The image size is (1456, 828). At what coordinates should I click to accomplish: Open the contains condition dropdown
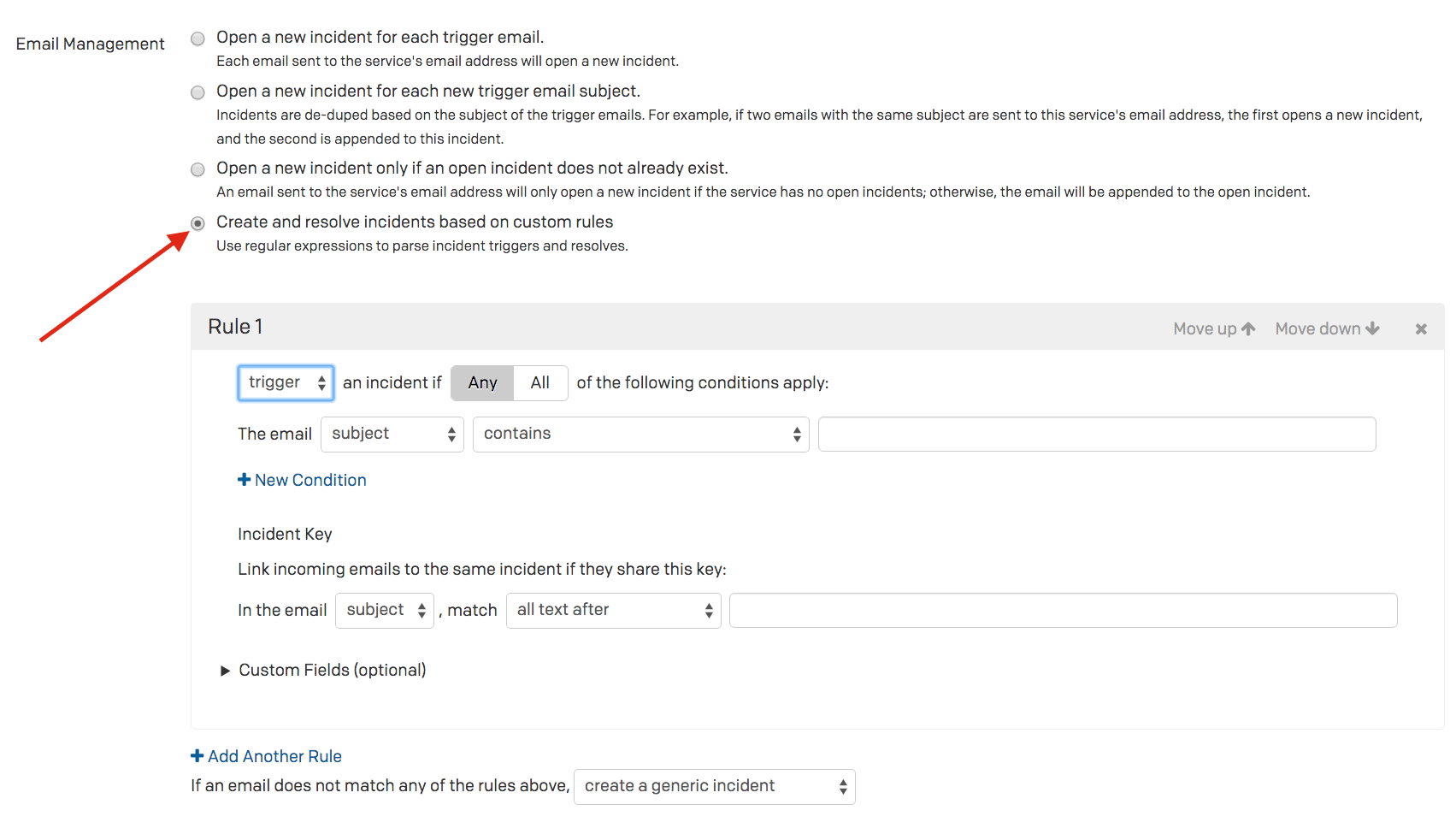point(640,434)
